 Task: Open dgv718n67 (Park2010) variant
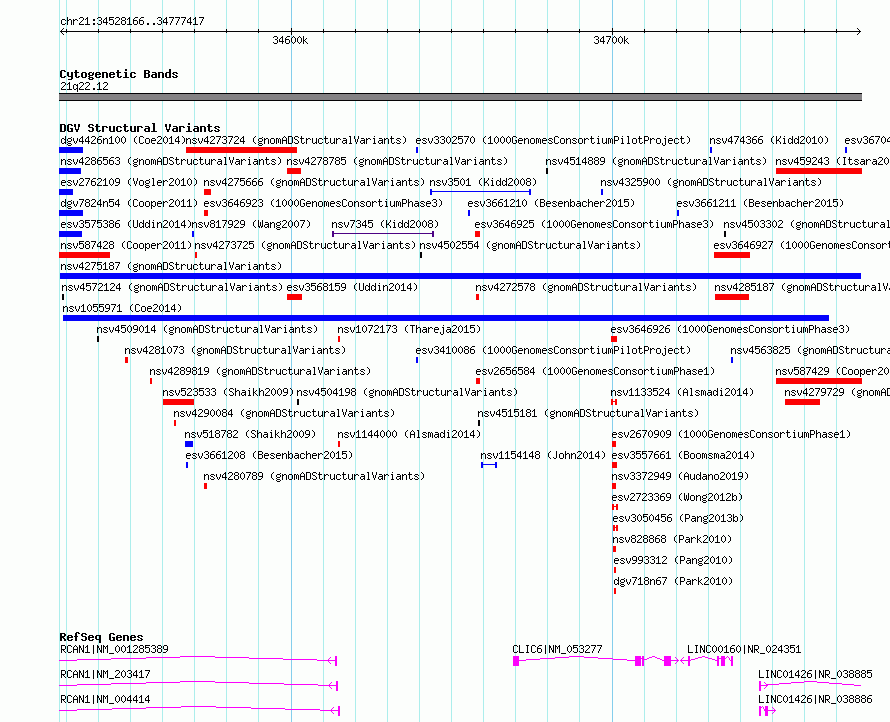pos(673,581)
